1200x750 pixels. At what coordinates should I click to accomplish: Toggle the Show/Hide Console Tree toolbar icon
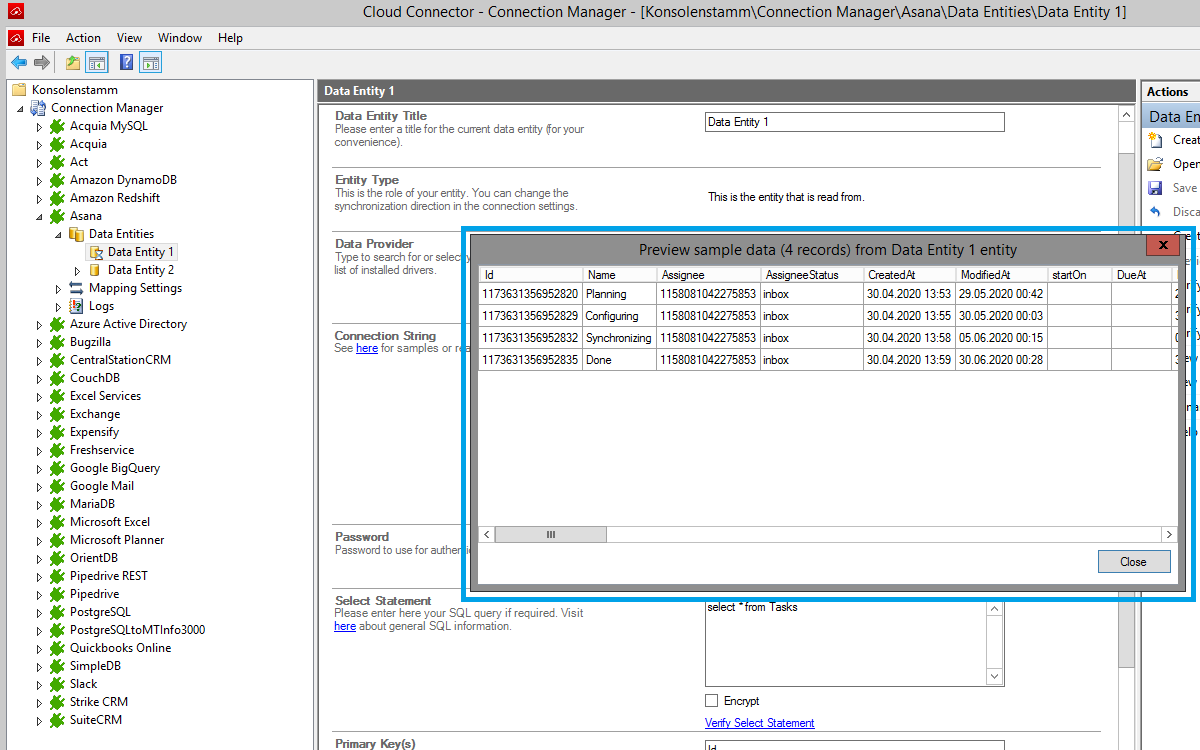tap(97, 63)
